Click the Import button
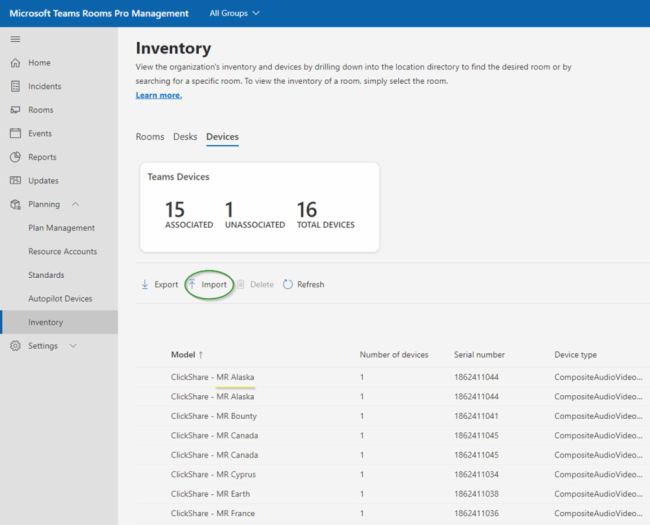The height and width of the screenshot is (525, 650). pyautogui.click(x=209, y=284)
